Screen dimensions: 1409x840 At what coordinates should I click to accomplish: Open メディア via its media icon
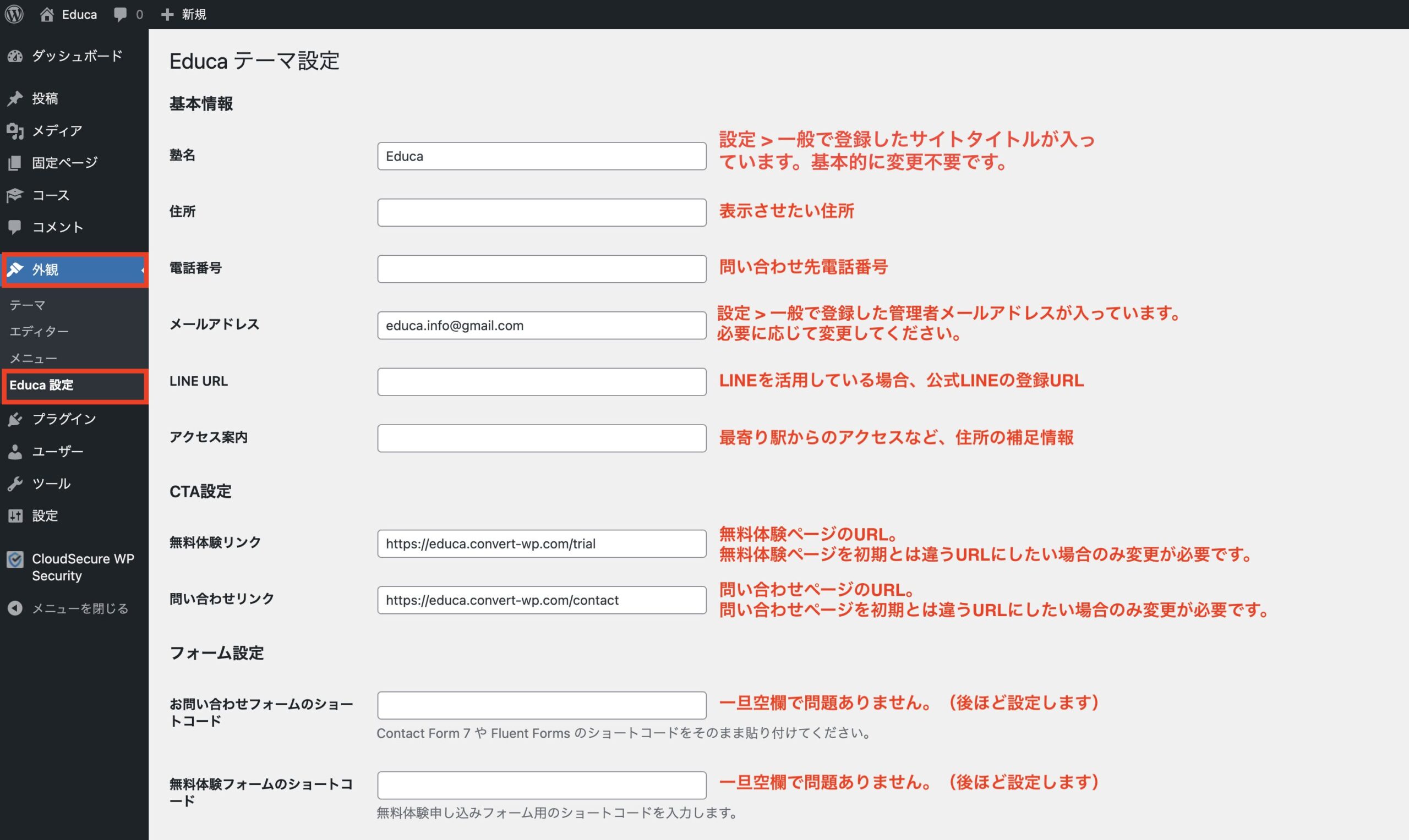pos(15,131)
